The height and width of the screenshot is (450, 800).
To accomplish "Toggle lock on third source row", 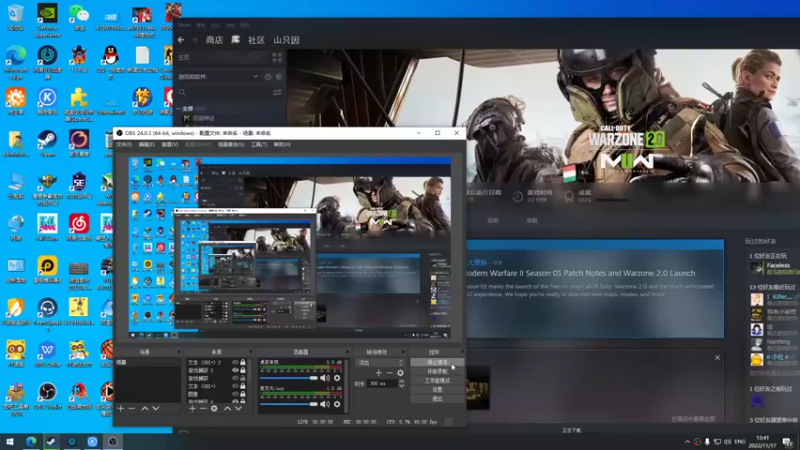I will (243, 379).
